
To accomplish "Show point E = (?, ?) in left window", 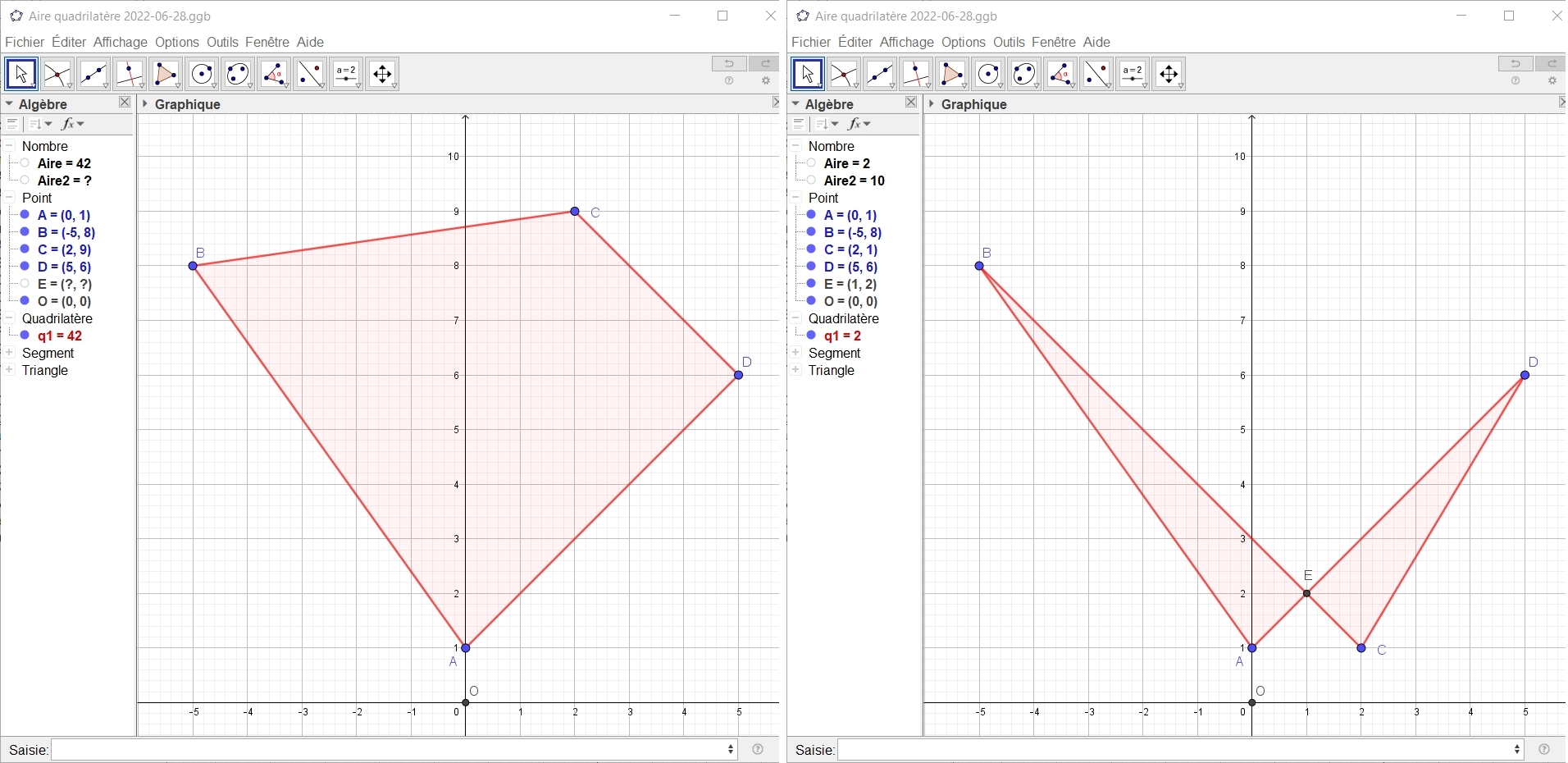I will [x=25, y=284].
